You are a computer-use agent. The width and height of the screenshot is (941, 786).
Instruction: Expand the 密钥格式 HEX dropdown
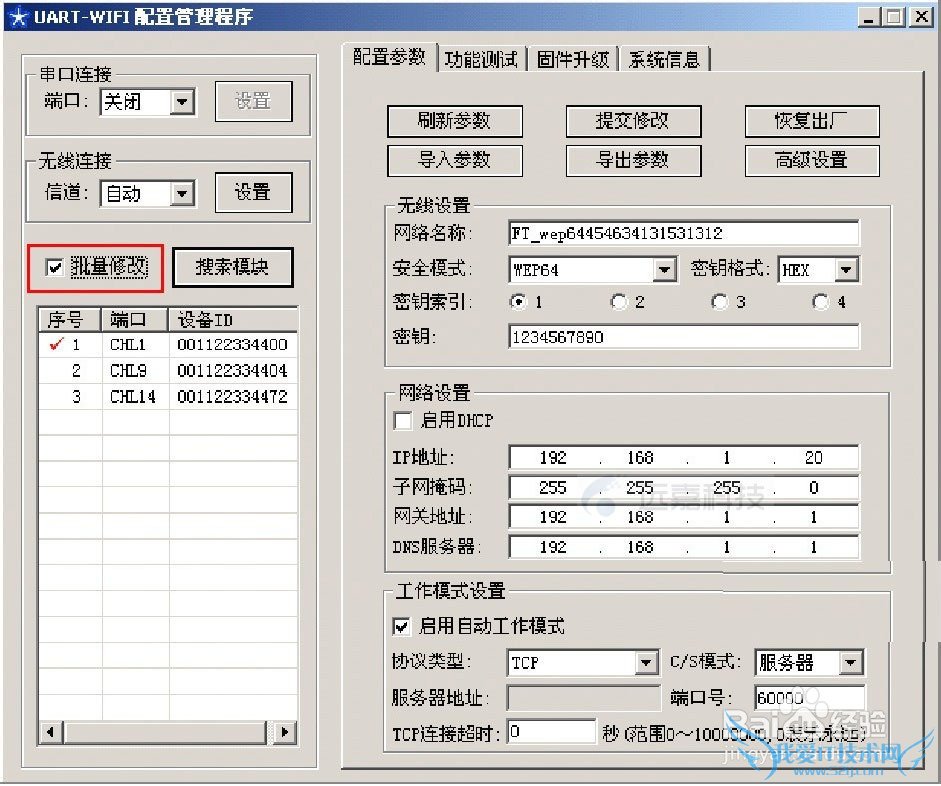846,270
